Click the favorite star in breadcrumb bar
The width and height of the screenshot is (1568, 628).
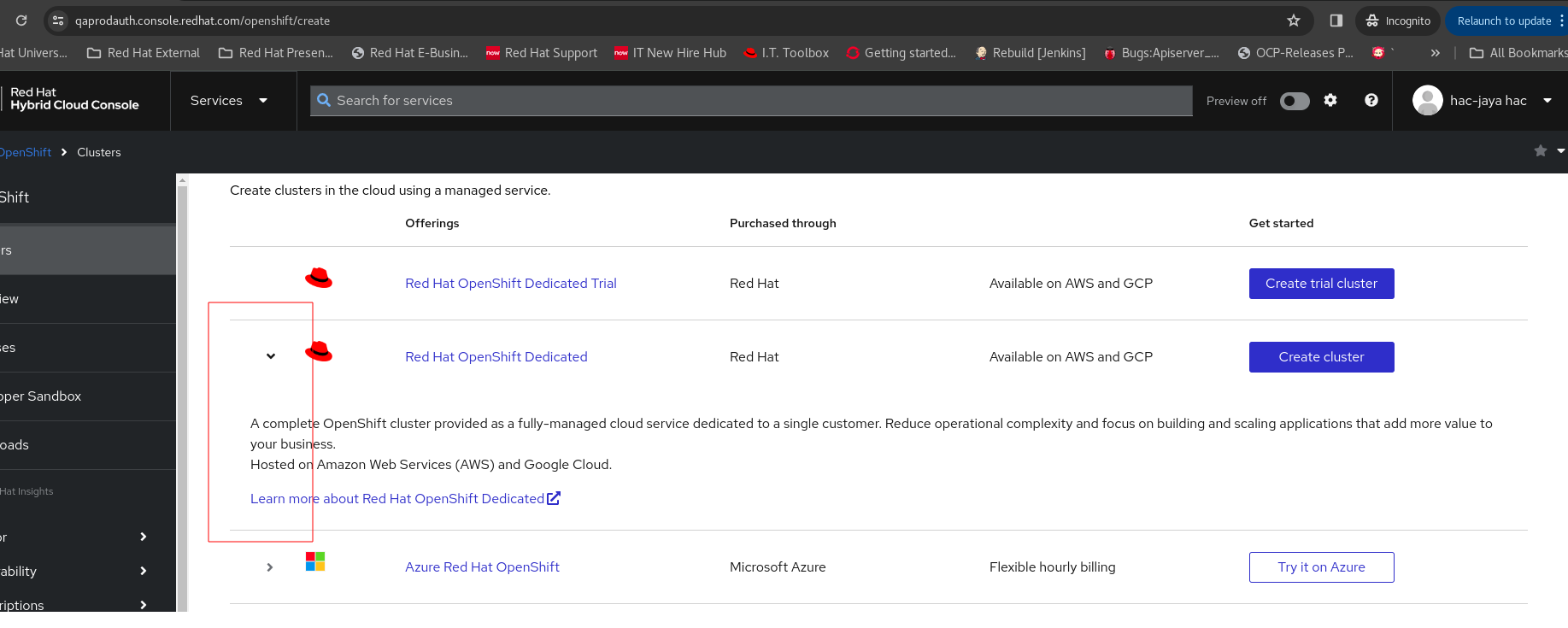[1541, 151]
